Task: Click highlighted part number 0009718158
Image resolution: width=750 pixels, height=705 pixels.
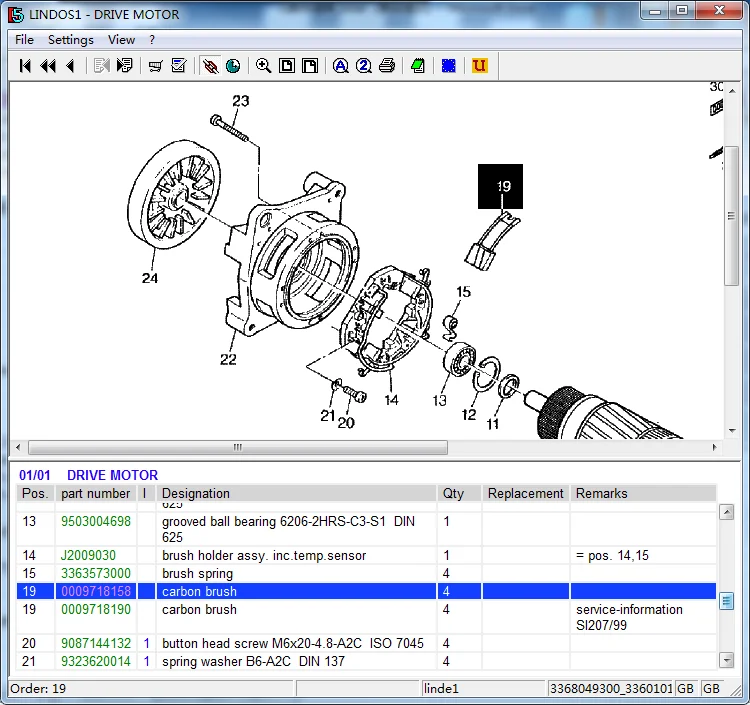Action: coord(96,591)
